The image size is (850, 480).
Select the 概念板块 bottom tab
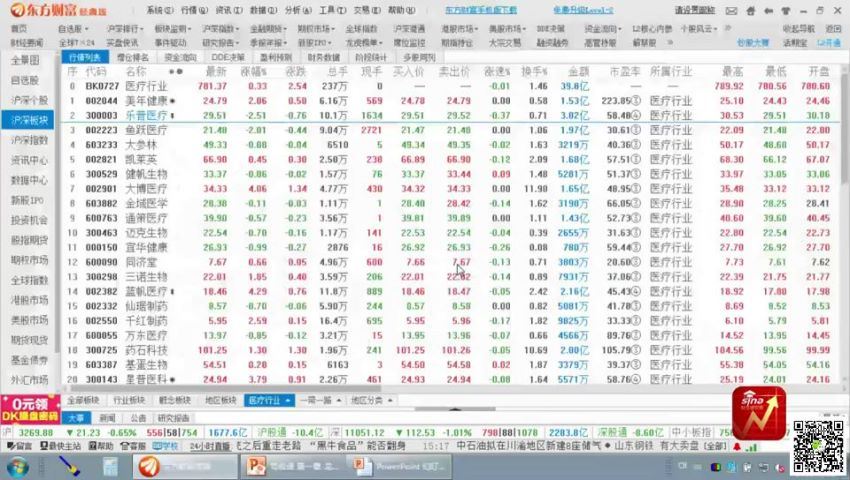pos(175,400)
